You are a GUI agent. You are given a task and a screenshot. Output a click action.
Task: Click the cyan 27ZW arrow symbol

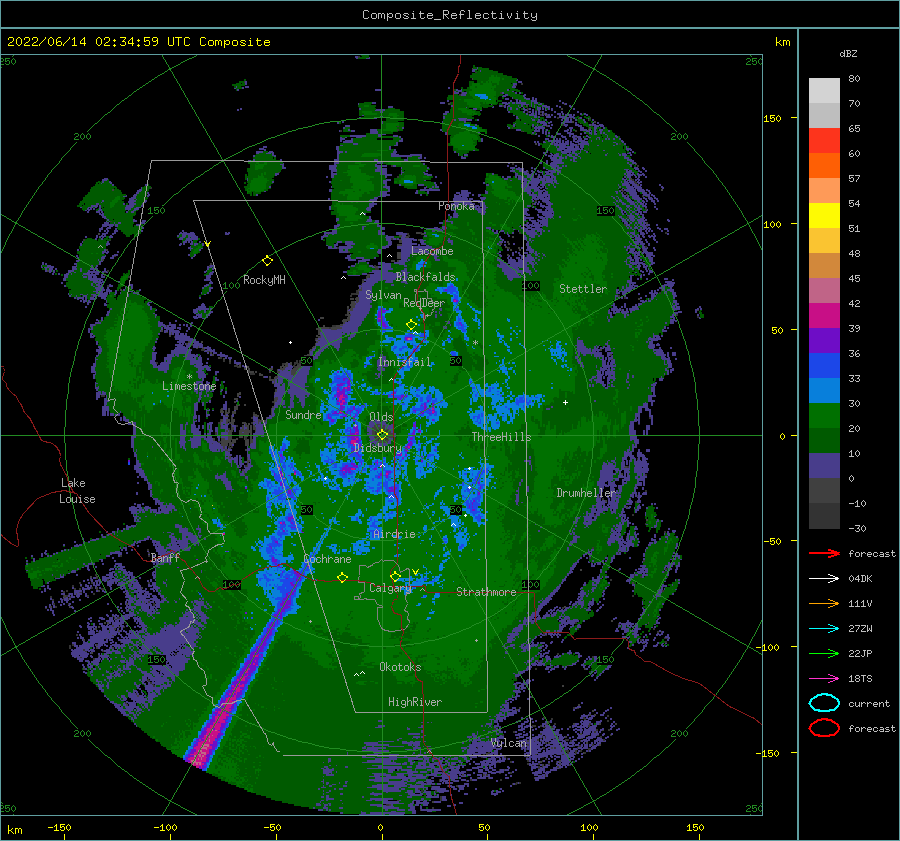click(824, 629)
